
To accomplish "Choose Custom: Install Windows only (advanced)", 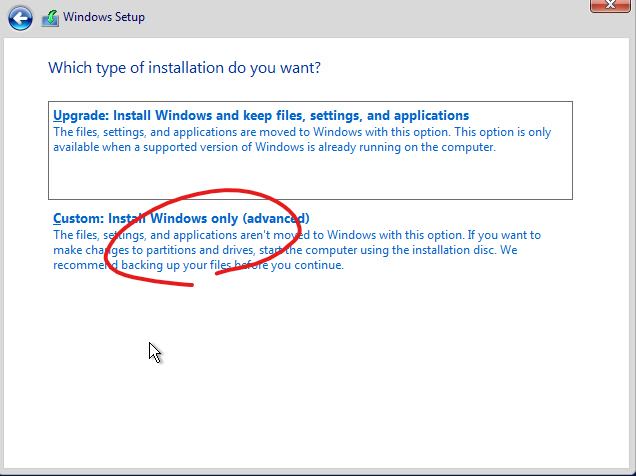I will click(181, 219).
